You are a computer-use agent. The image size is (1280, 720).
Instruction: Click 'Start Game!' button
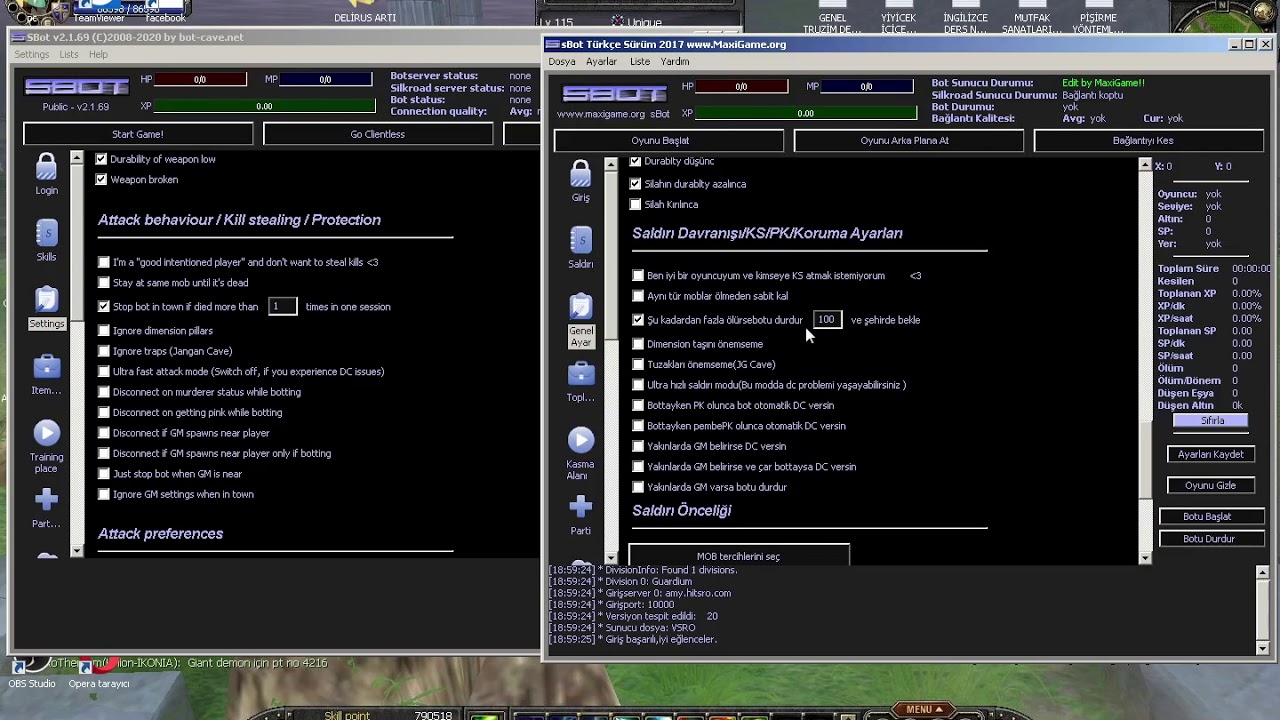pyautogui.click(x=138, y=134)
